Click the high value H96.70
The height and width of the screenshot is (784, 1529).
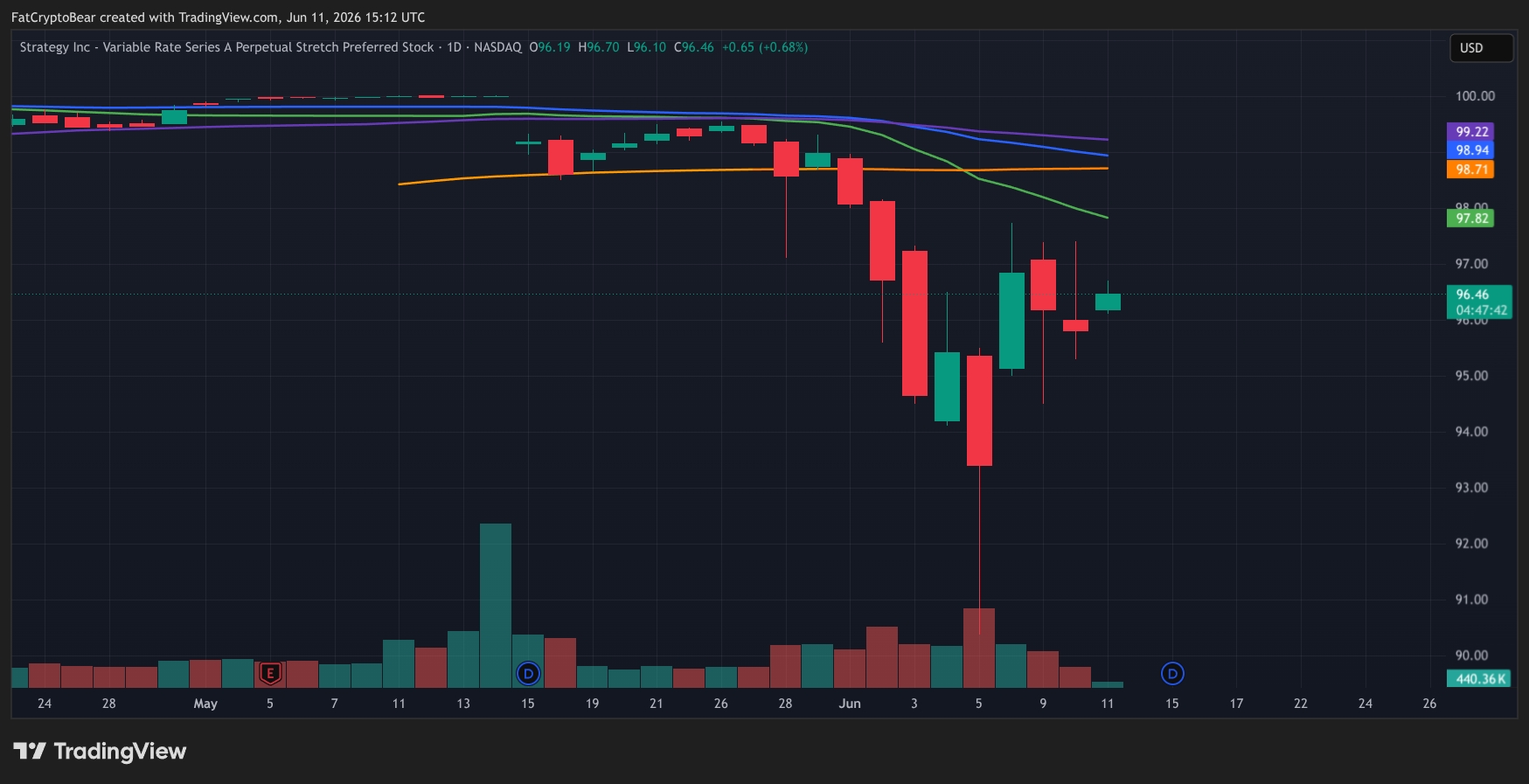pyautogui.click(x=599, y=47)
